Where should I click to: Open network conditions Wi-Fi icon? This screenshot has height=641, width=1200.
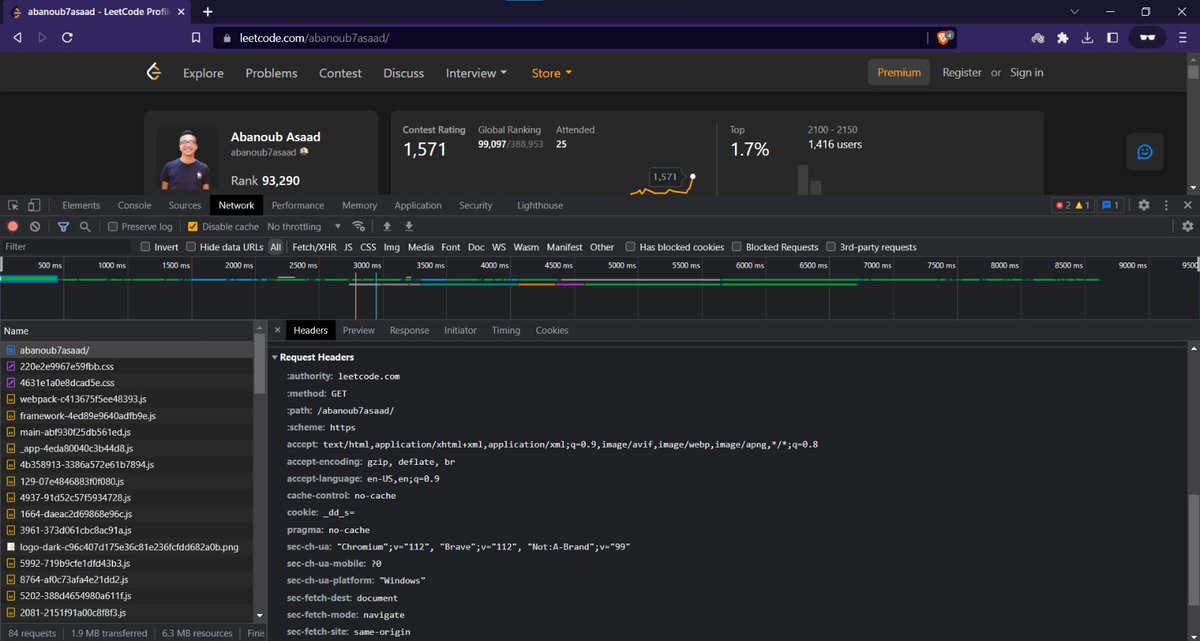(x=359, y=227)
